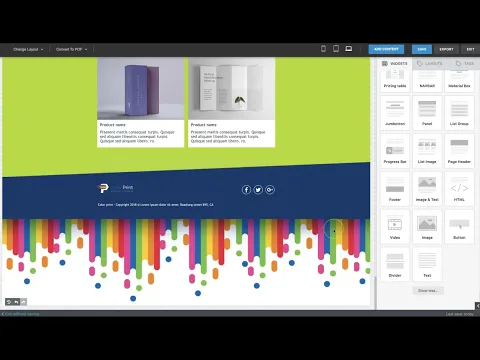Select the Page Header widget
This screenshot has width=480, height=360.
[459, 151]
